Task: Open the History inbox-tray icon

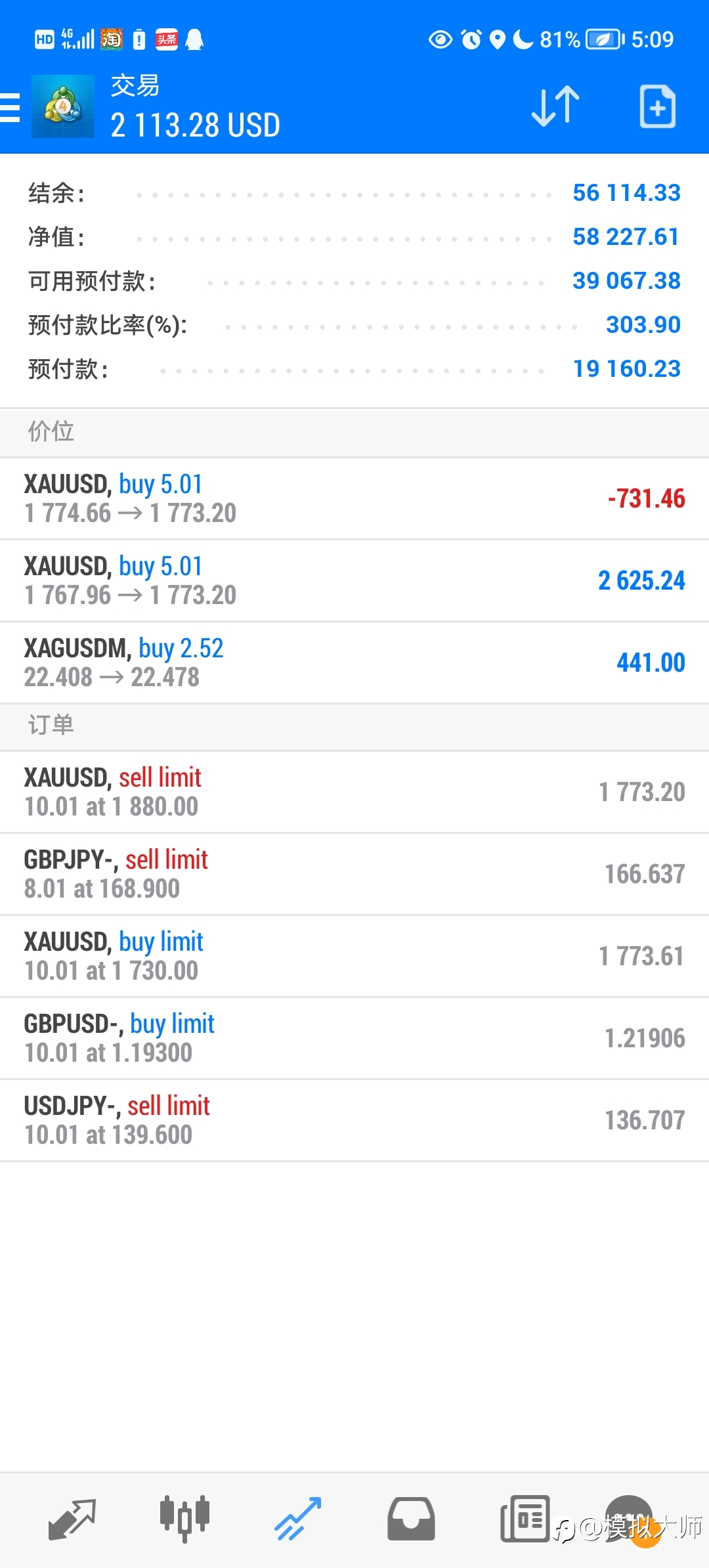Action: pyautogui.click(x=411, y=1519)
